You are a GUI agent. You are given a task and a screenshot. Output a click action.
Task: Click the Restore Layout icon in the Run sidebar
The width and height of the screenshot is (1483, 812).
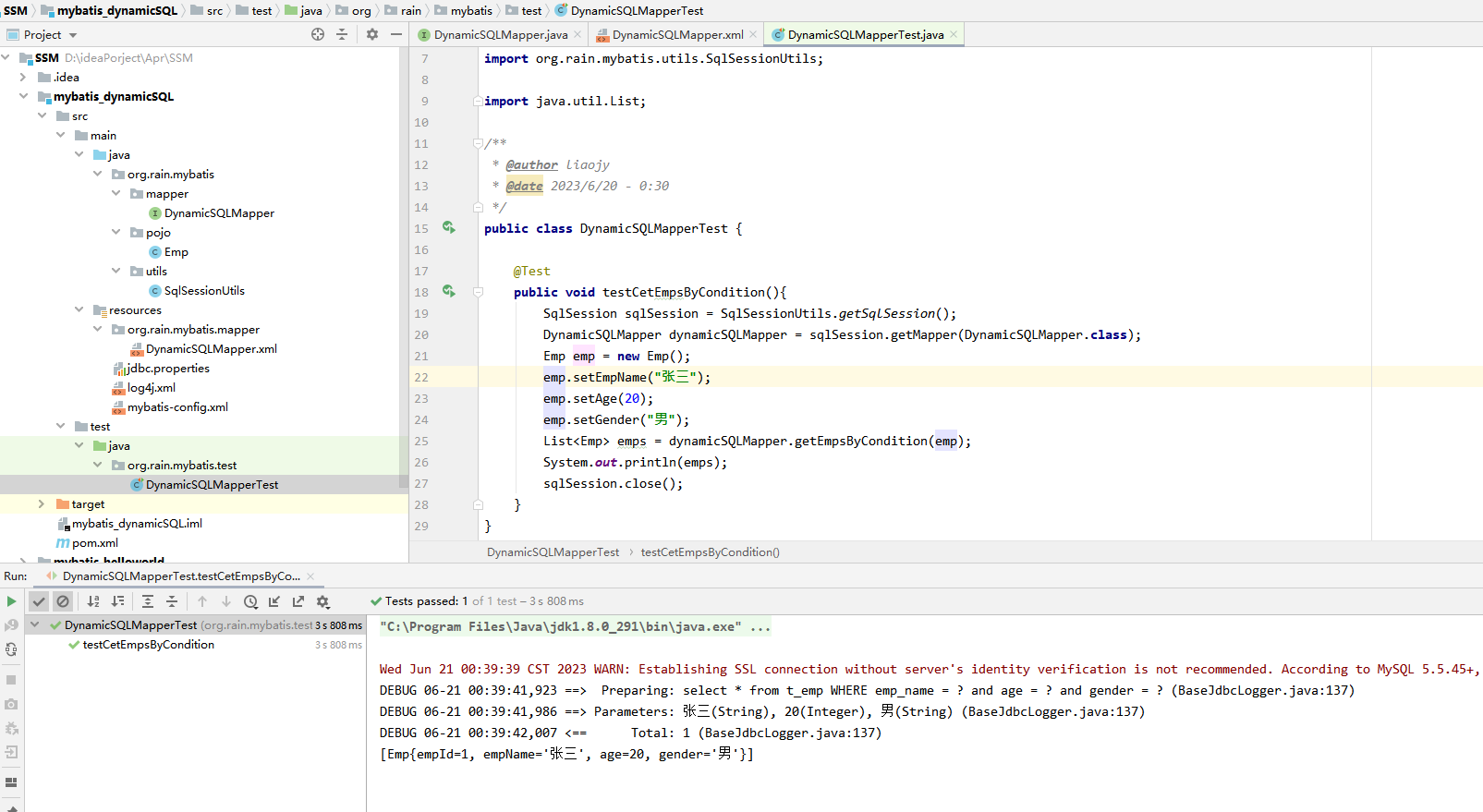[11, 782]
